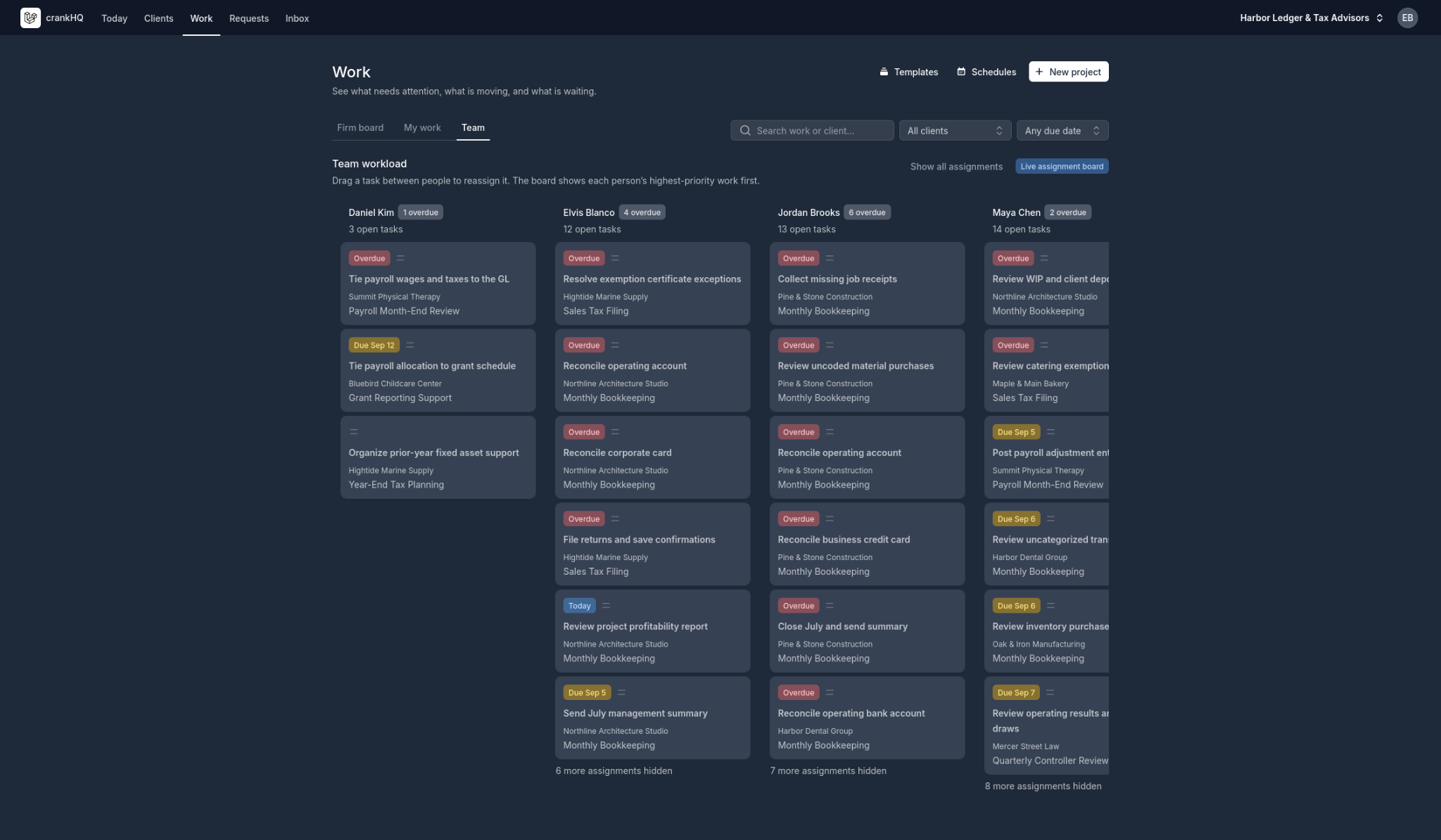
Task: Click the search magnifier icon
Action: click(745, 130)
